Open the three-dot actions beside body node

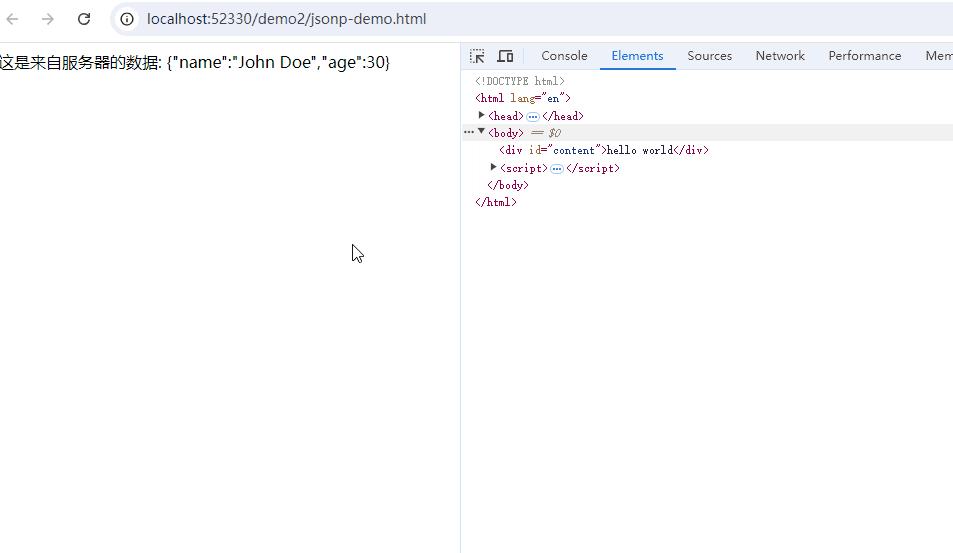click(468, 132)
